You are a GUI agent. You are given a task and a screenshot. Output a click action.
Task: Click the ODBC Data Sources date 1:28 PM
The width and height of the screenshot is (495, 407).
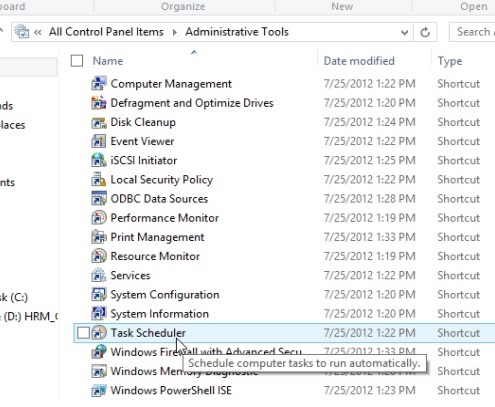click(x=370, y=199)
